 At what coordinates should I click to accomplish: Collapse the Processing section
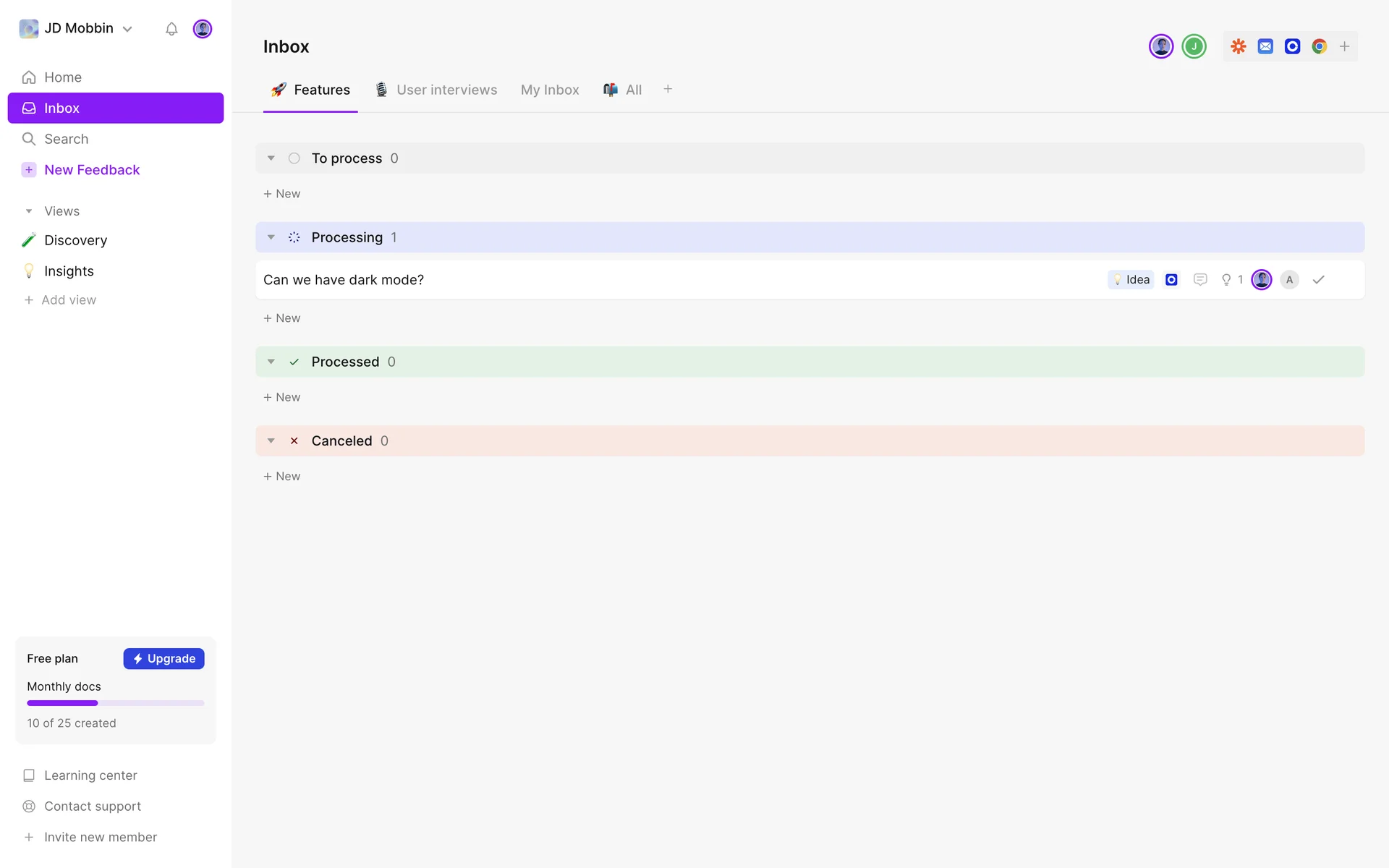pyautogui.click(x=271, y=237)
